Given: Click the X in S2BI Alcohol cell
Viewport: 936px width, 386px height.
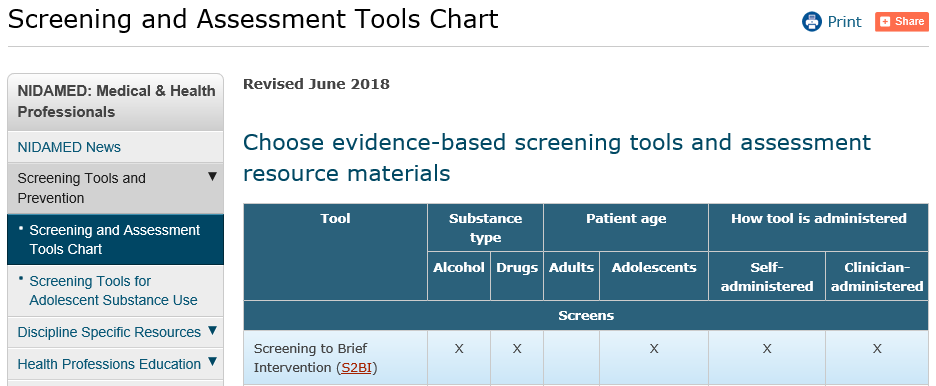Looking at the screenshot, I should tap(458, 348).
